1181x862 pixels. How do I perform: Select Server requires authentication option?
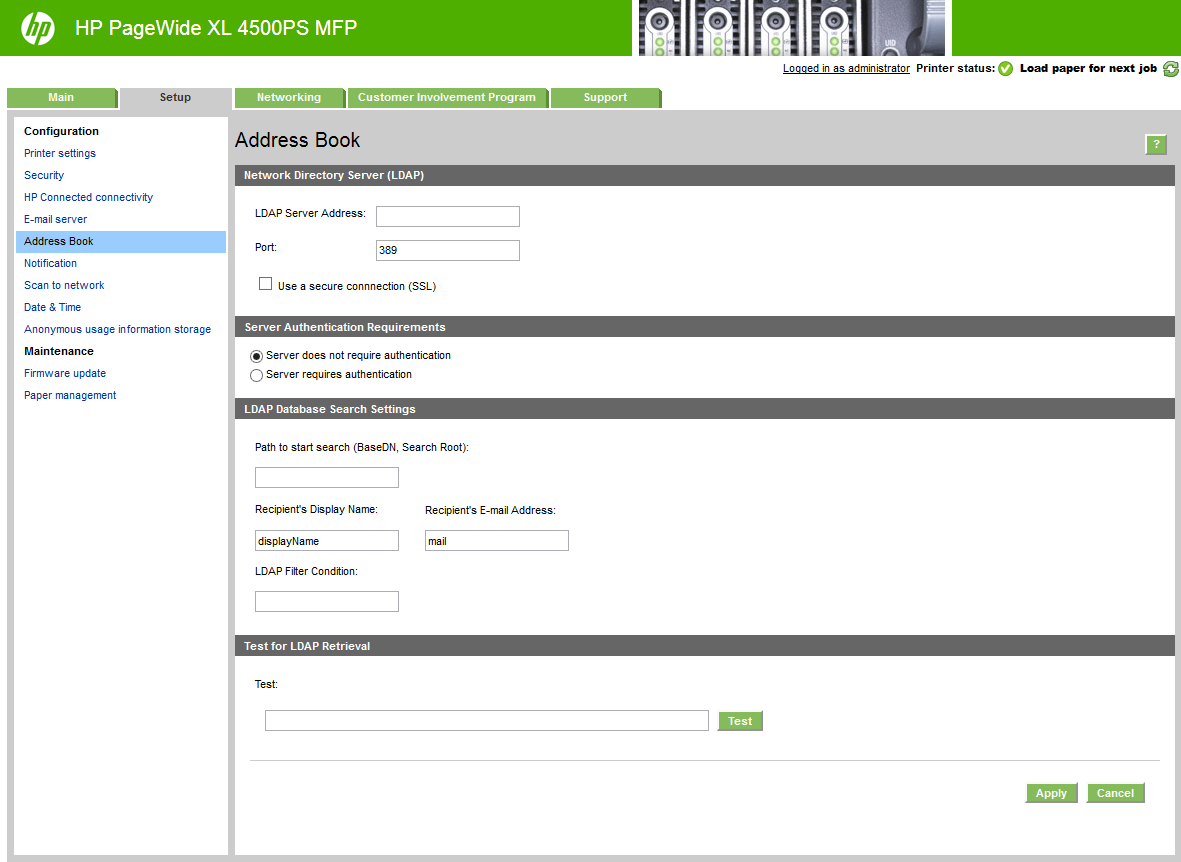click(x=256, y=374)
